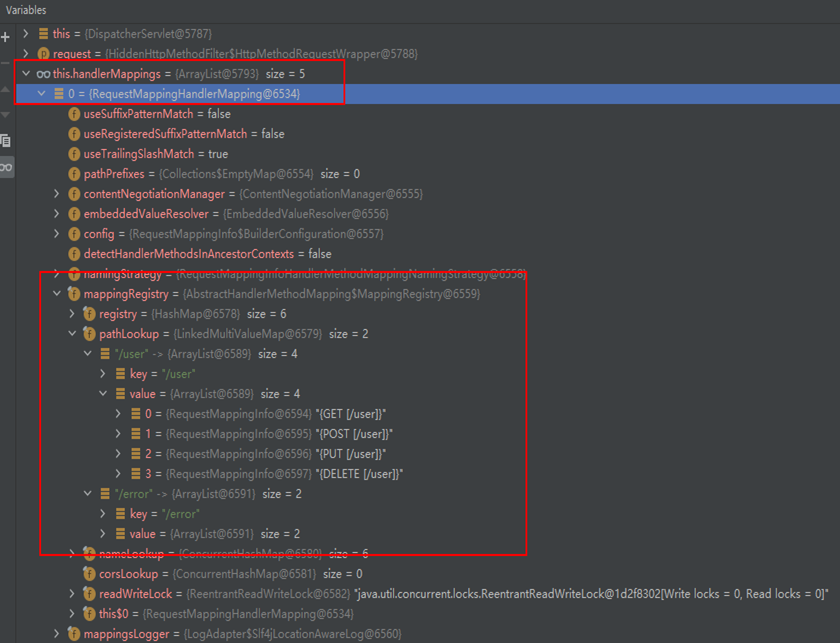Screen dimensions: 840x643
Task: Collapse value ArrayList@6589 node
Action: tap(103, 394)
